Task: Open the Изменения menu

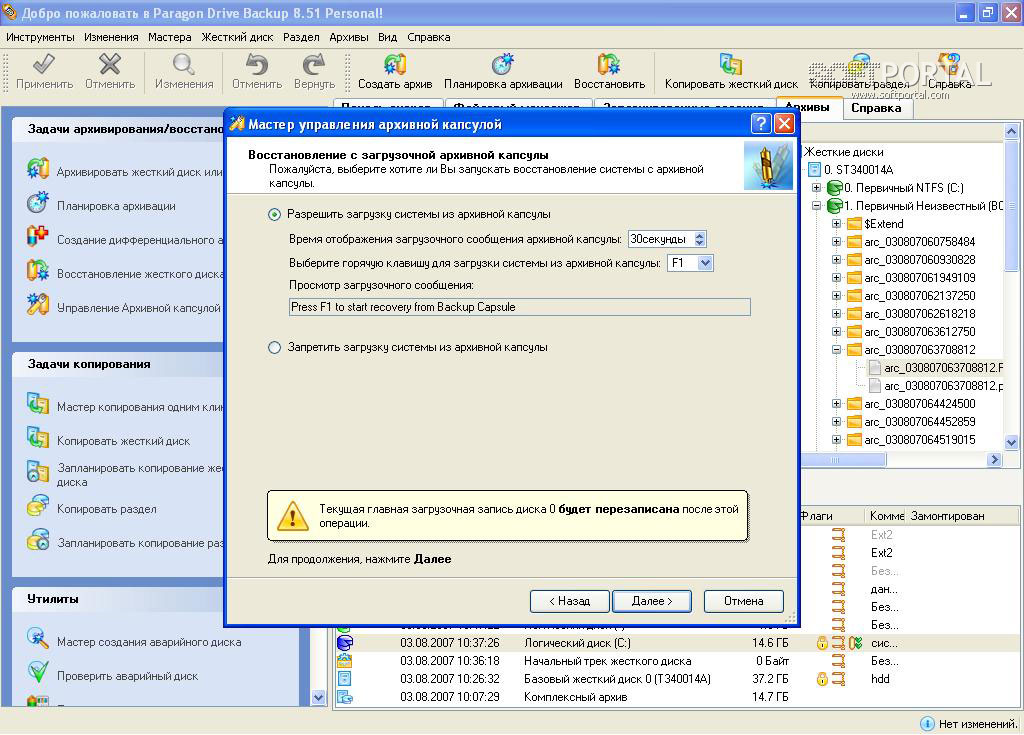Action: tap(111, 37)
